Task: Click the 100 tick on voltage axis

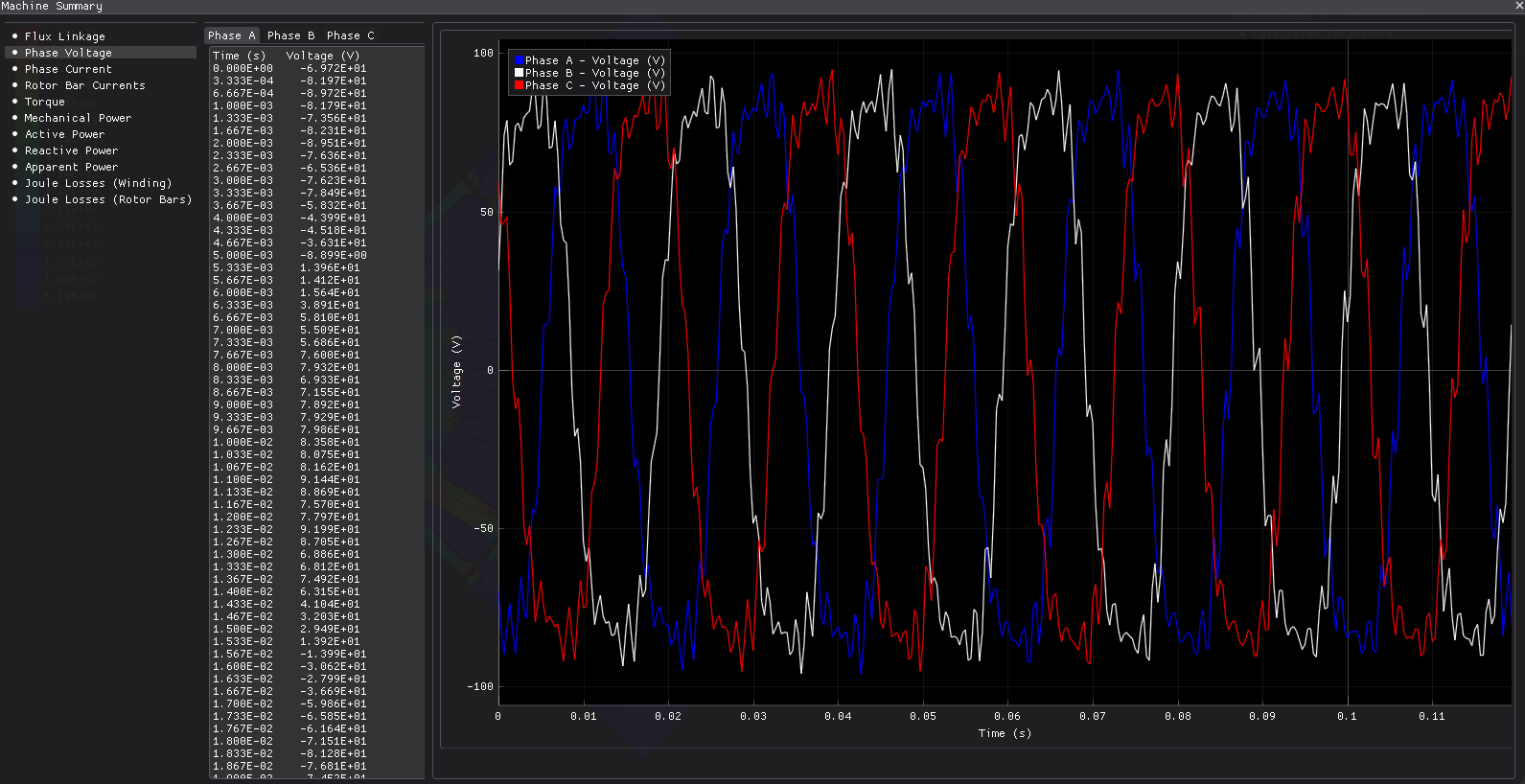Action: click(x=483, y=53)
